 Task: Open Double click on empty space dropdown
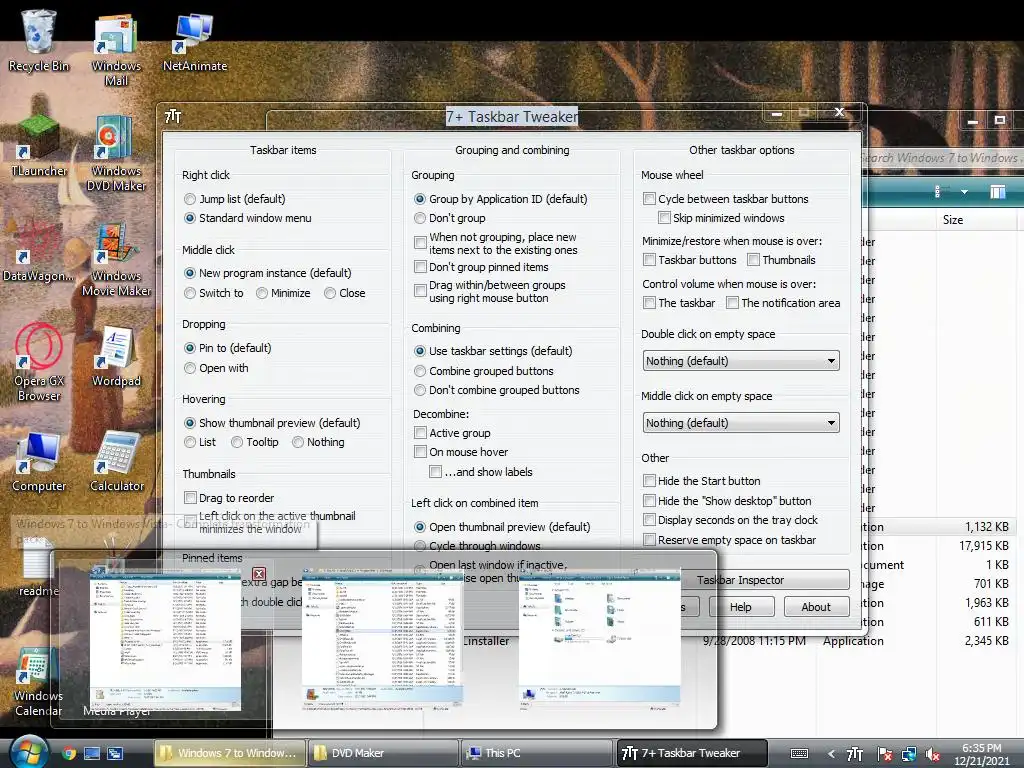pyautogui.click(x=741, y=360)
